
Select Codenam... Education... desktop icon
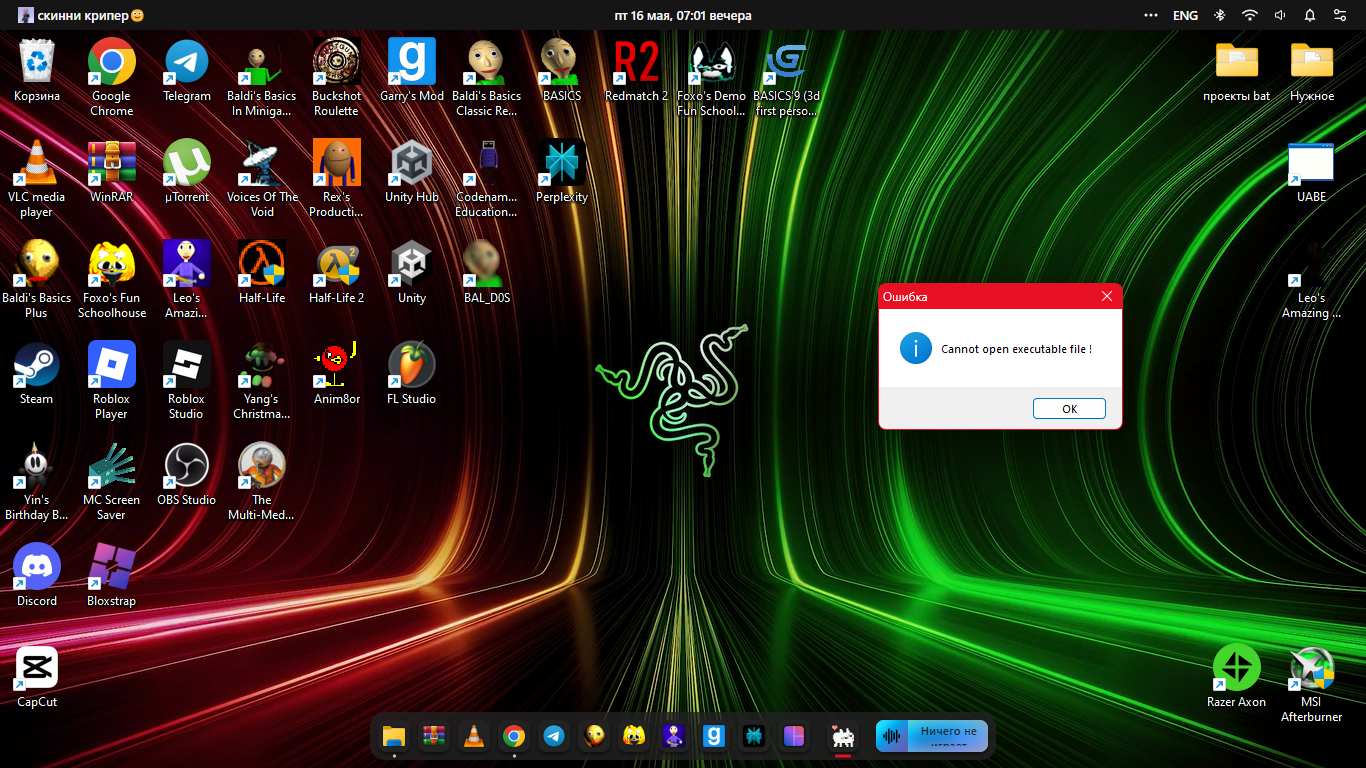486,178
